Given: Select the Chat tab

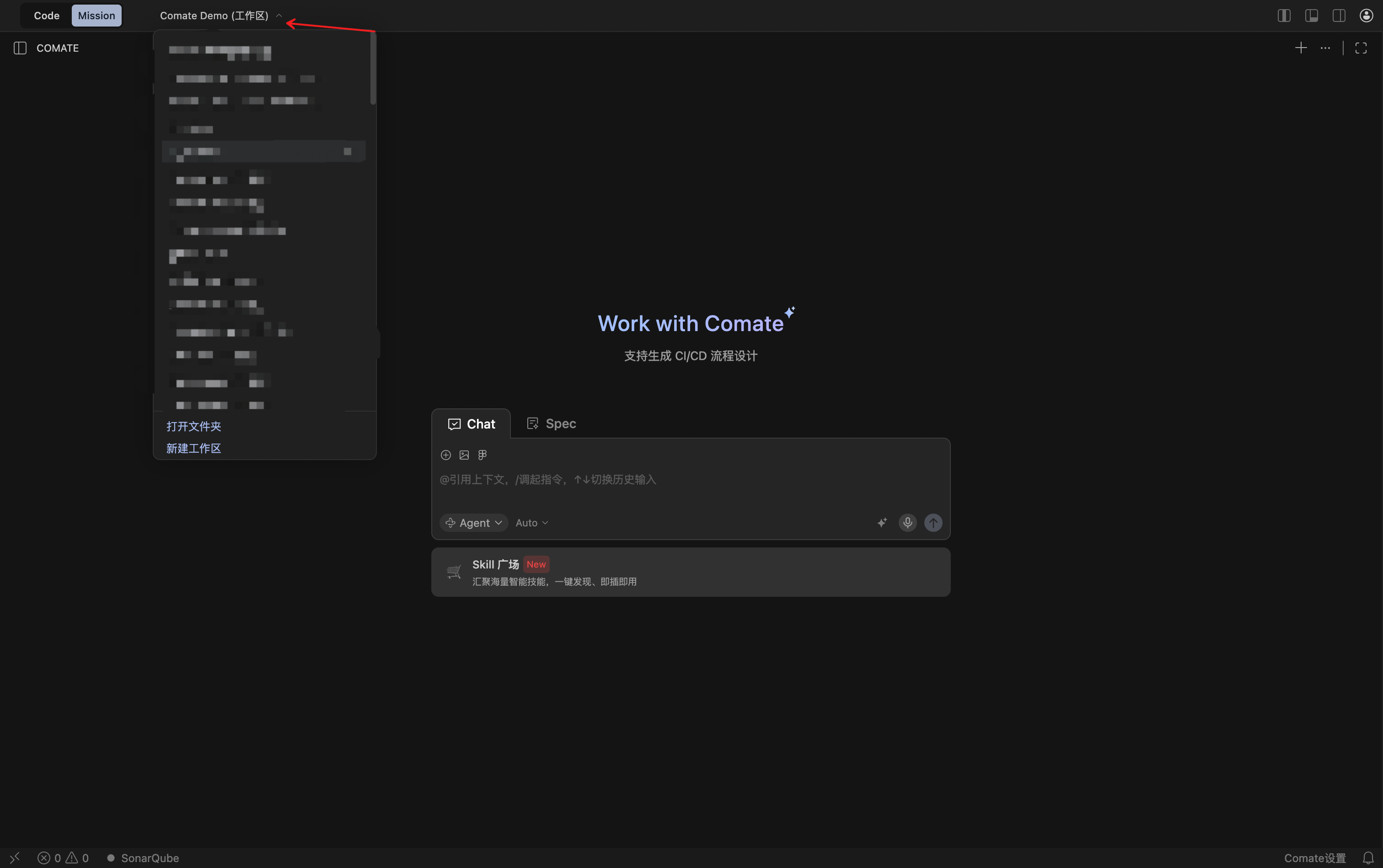Looking at the screenshot, I should (x=471, y=423).
